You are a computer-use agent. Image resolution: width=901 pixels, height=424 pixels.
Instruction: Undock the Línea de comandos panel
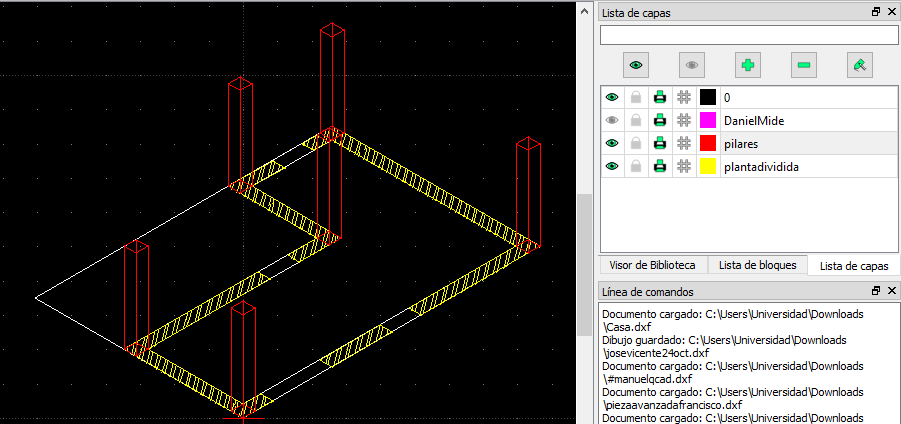(x=876, y=291)
